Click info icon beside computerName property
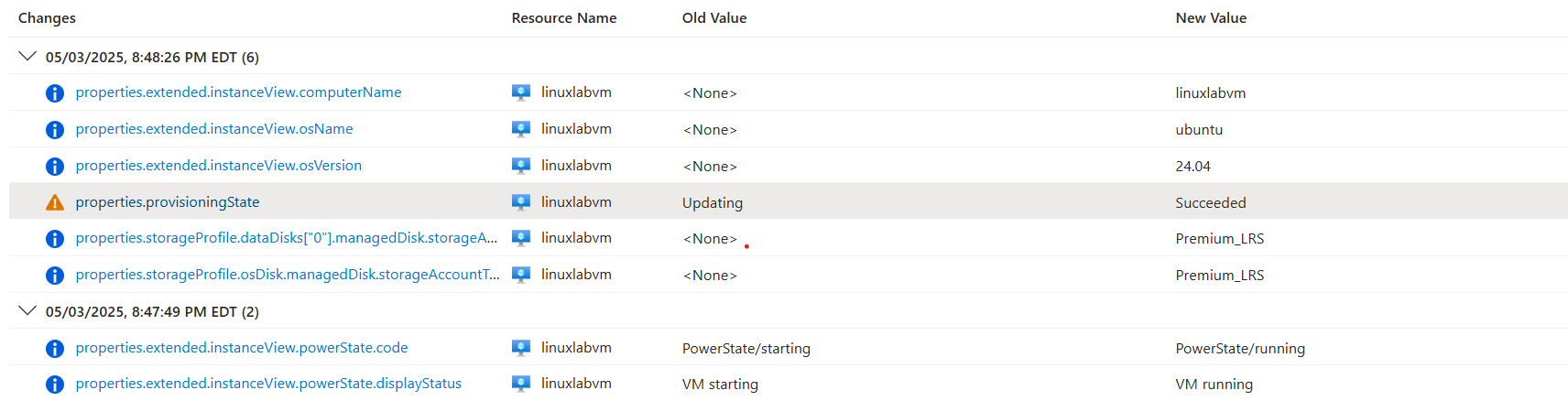 coord(55,93)
